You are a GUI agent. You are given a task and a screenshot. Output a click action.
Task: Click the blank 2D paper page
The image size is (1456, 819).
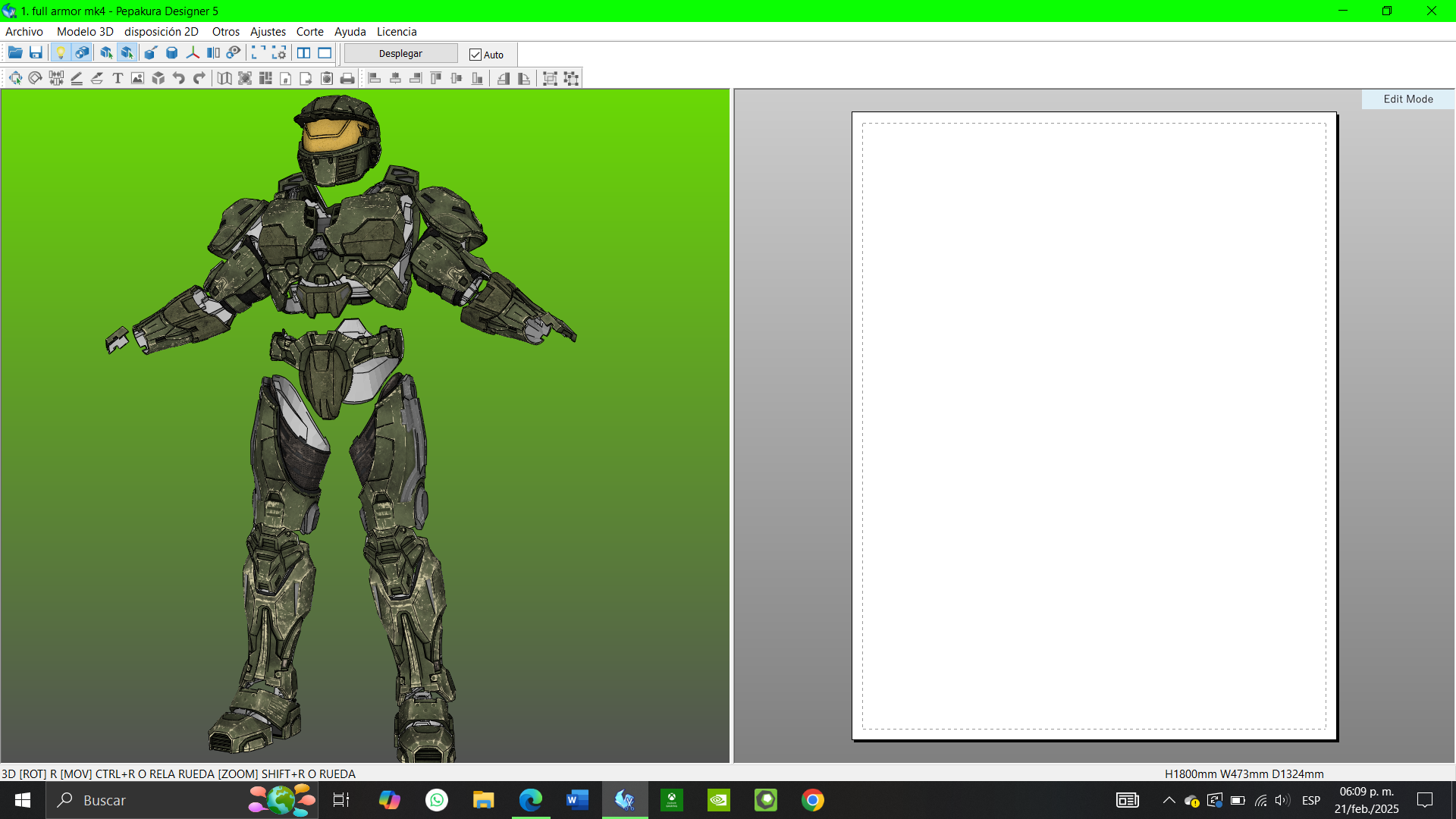pos(1094,425)
